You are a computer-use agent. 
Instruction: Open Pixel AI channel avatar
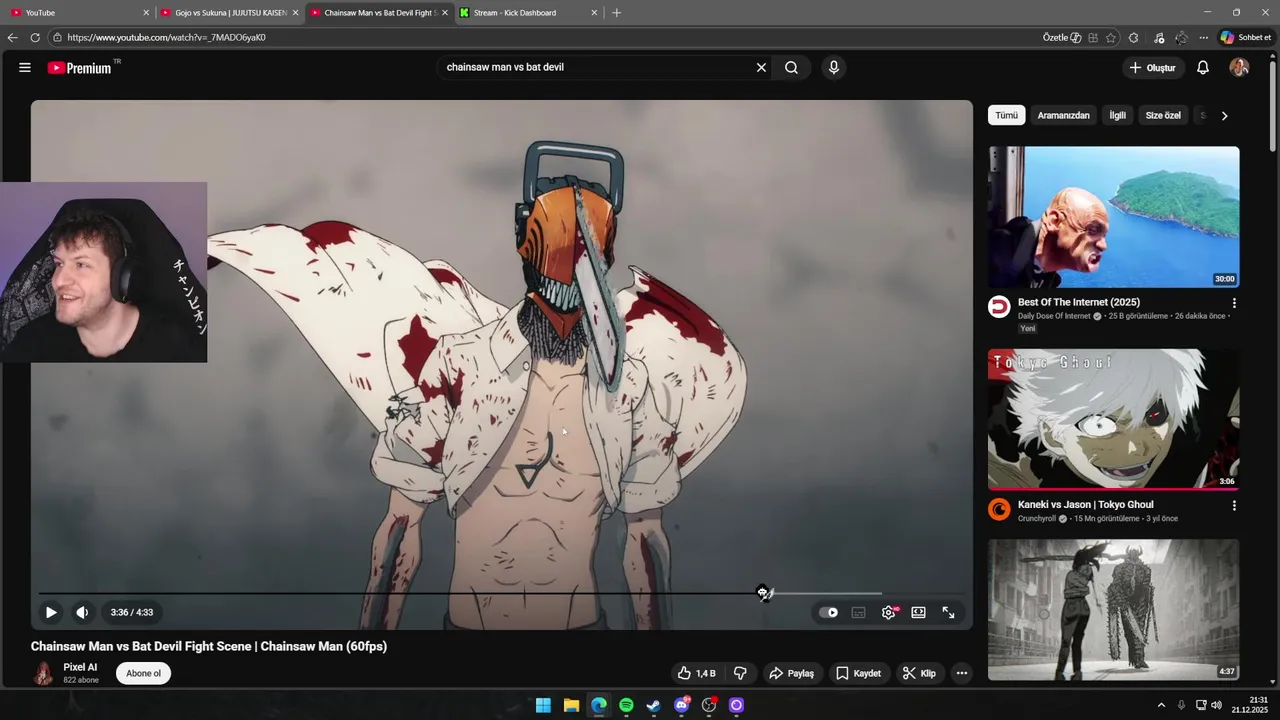(44, 673)
